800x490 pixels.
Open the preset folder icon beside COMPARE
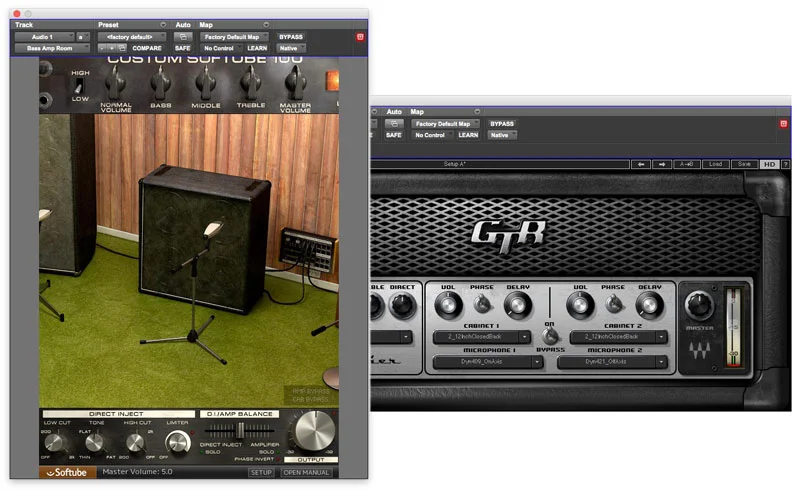122,48
